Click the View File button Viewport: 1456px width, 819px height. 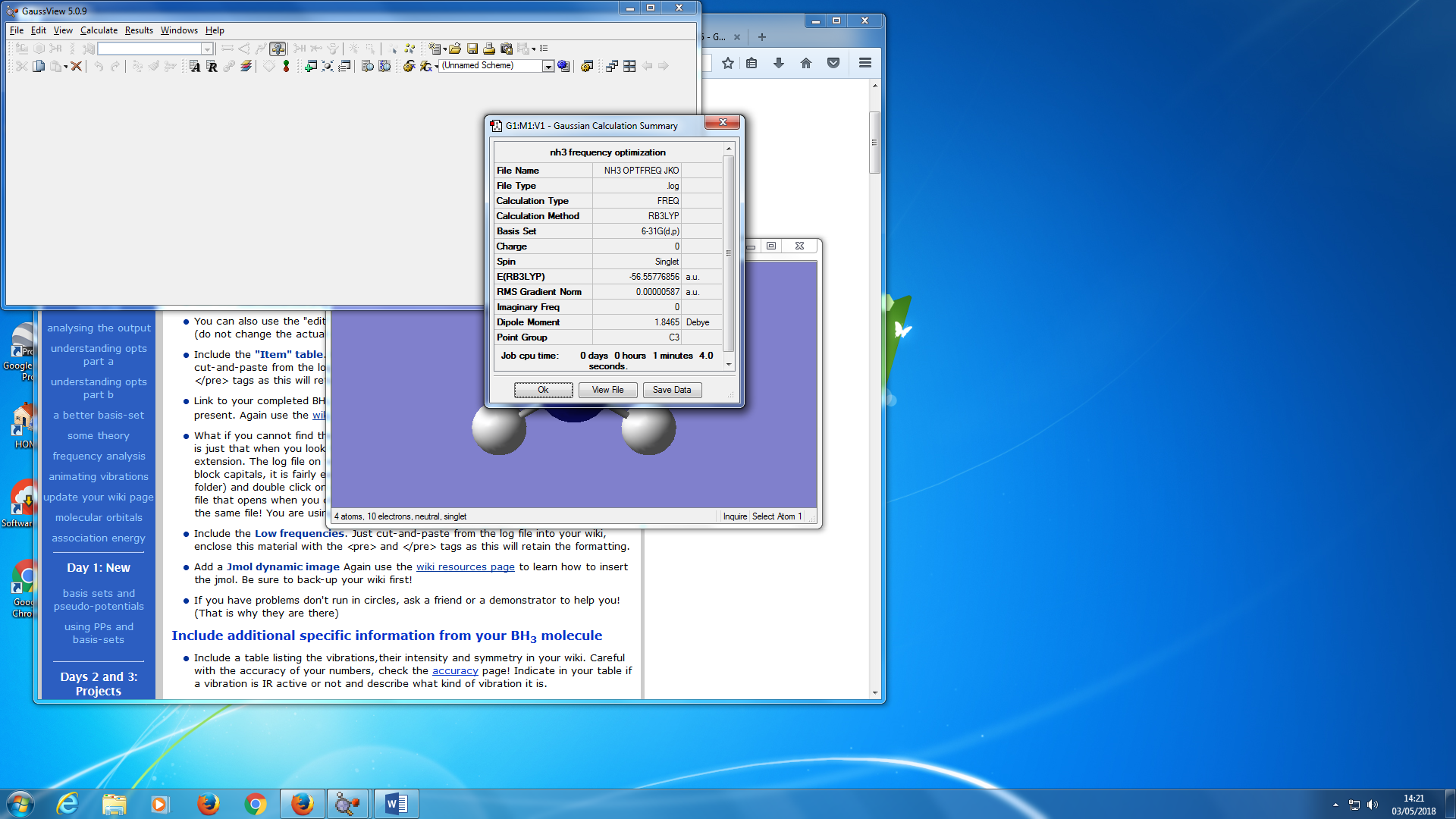tap(607, 390)
